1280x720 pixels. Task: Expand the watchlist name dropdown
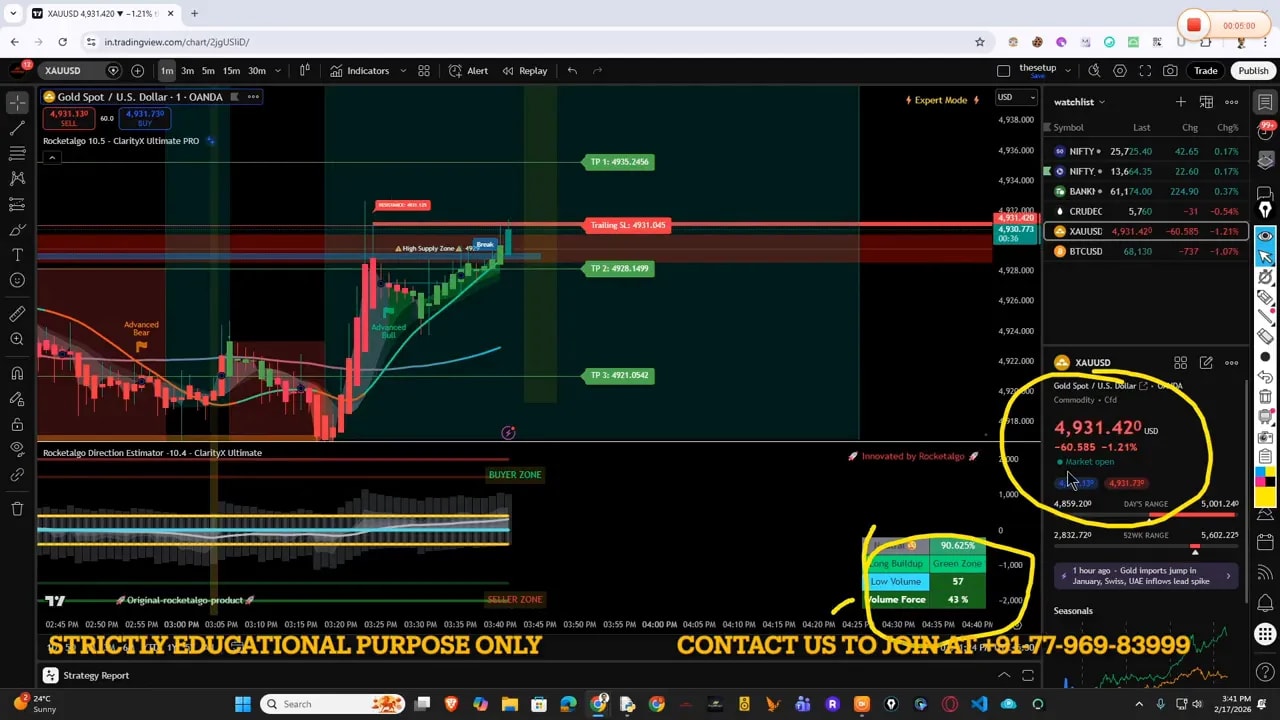pos(1102,102)
